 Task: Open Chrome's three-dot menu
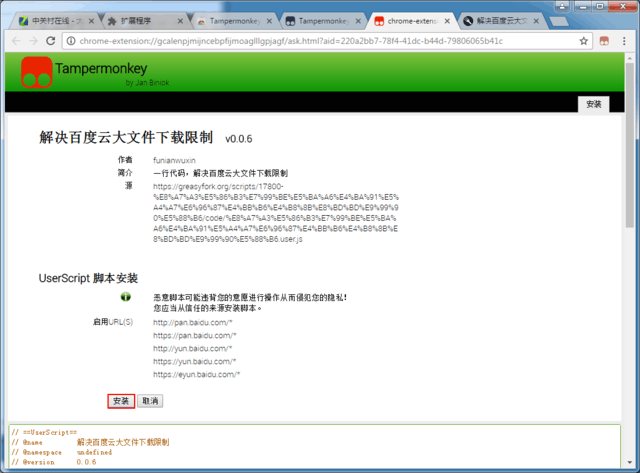[x=624, y=41]
